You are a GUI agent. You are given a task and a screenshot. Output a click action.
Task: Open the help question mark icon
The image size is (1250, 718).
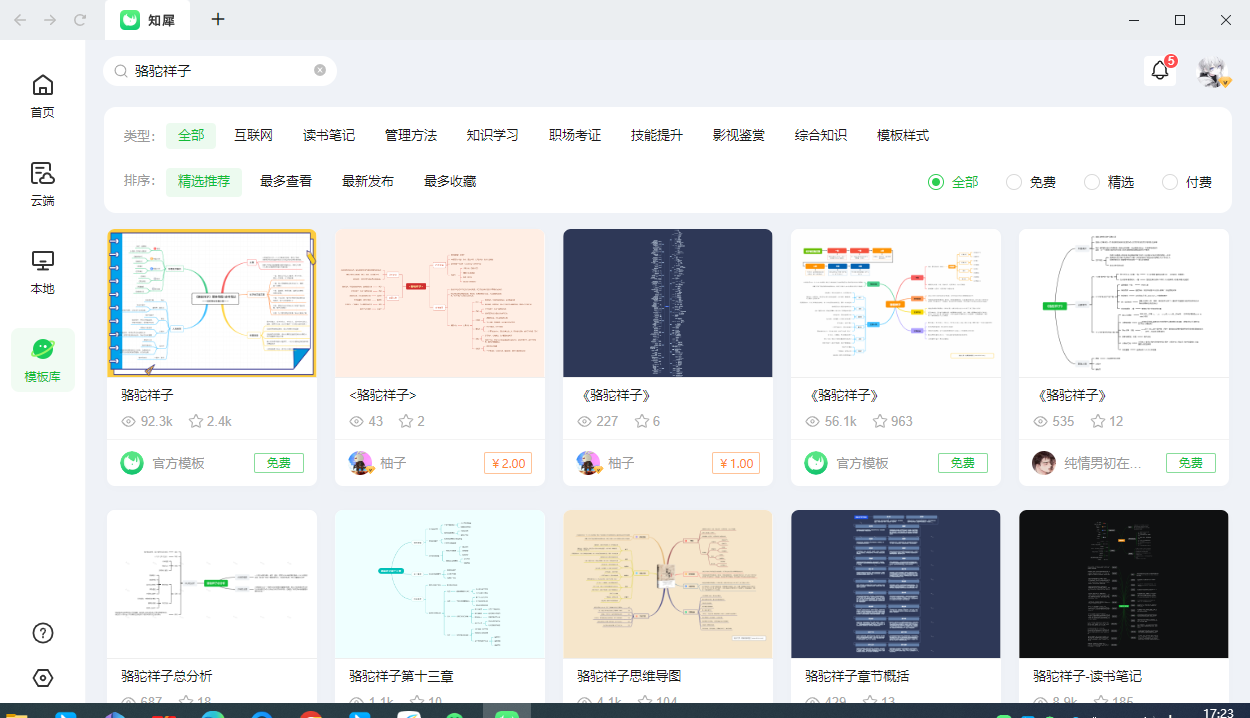pos(43,633)
